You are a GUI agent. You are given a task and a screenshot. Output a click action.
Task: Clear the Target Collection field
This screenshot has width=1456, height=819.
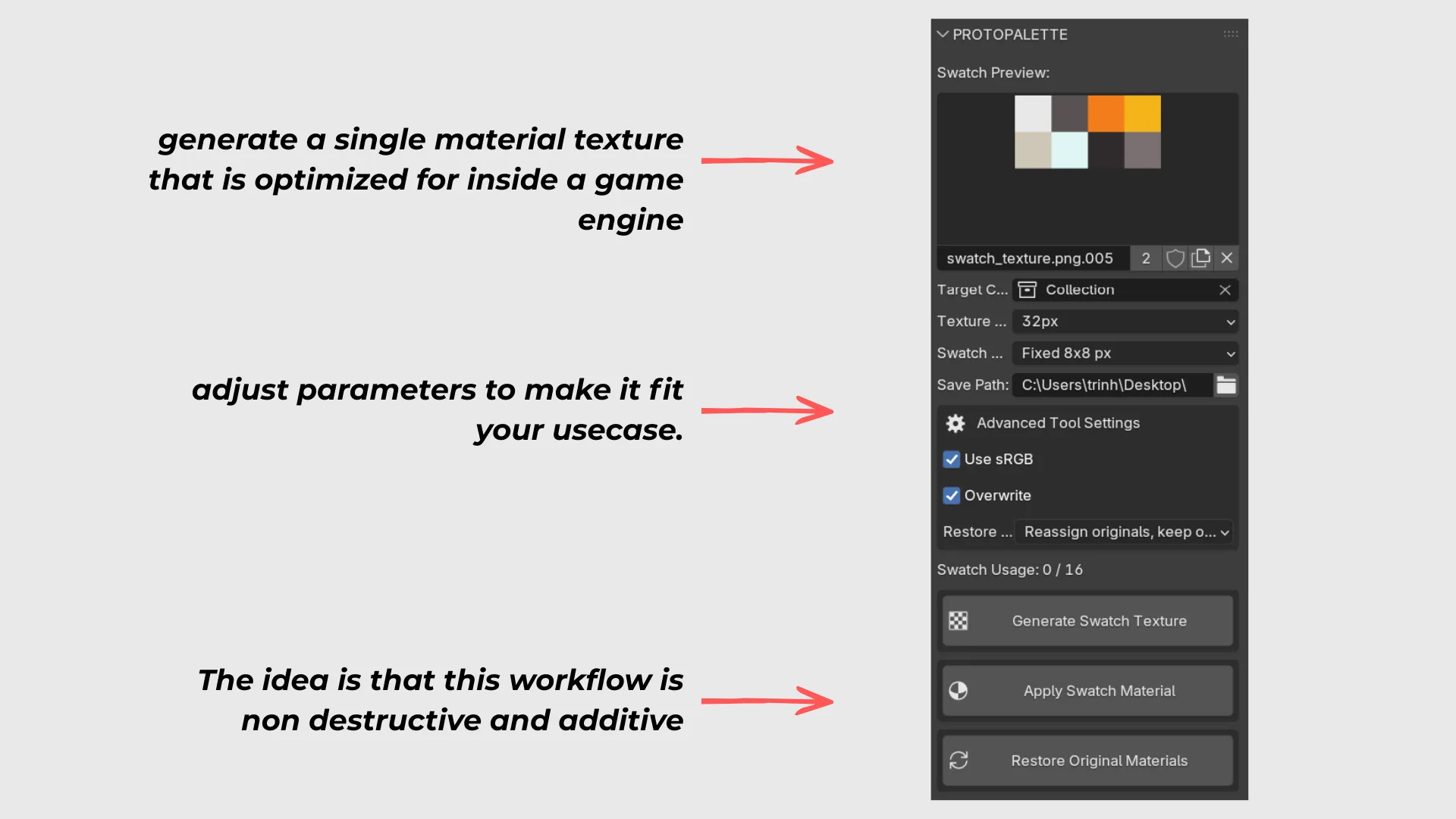(1225, 290)
